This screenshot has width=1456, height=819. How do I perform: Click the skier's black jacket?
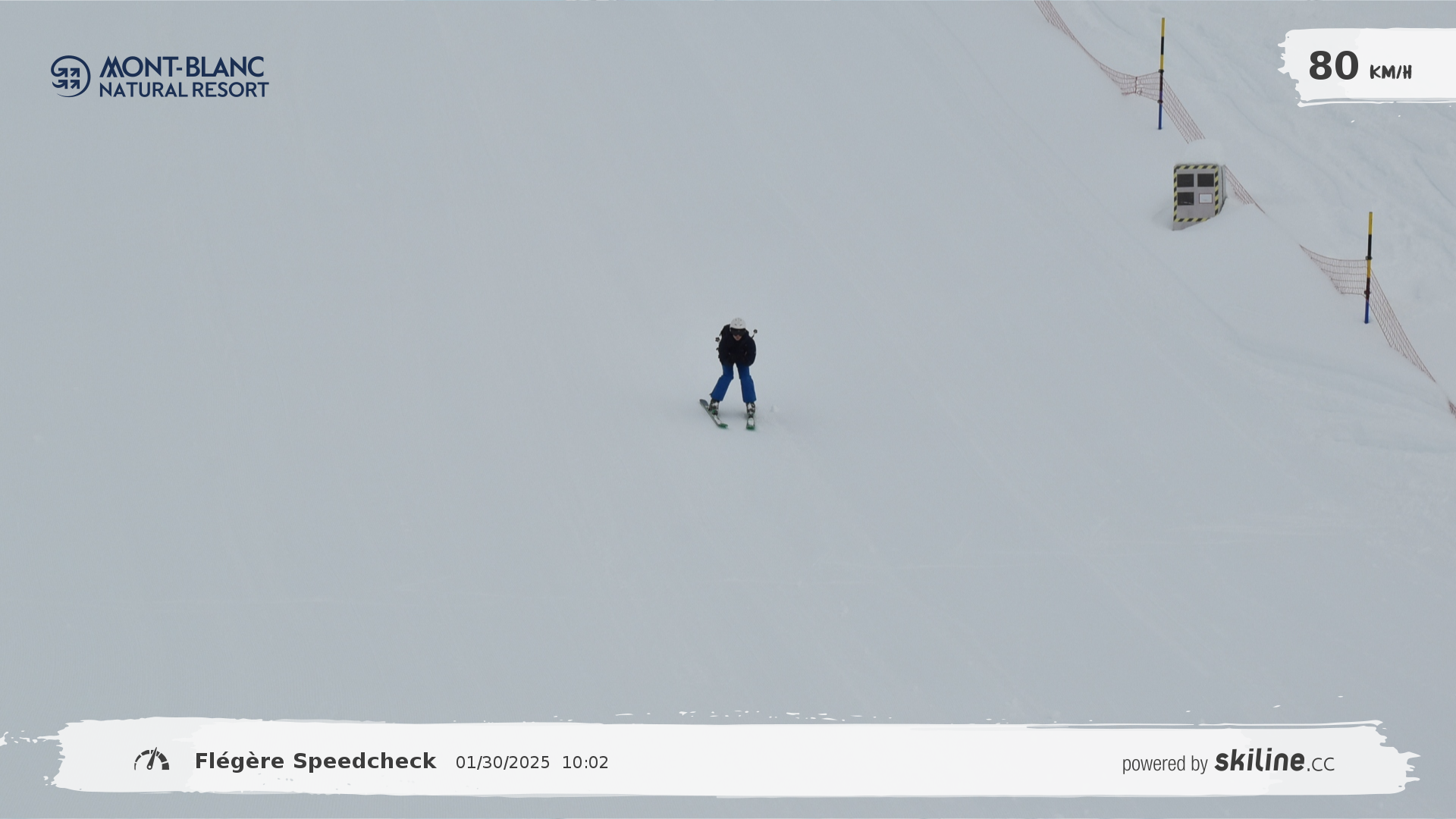(x=736, y=349)
